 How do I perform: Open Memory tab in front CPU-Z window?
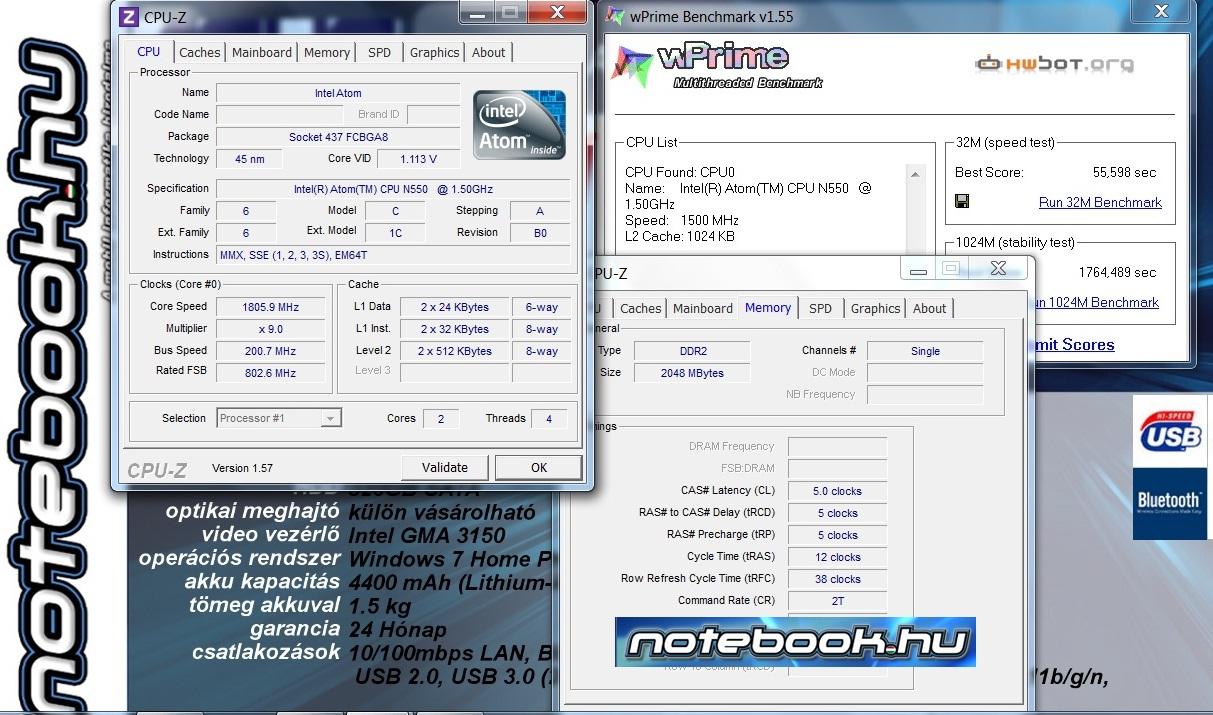click(x=327, y=53)
